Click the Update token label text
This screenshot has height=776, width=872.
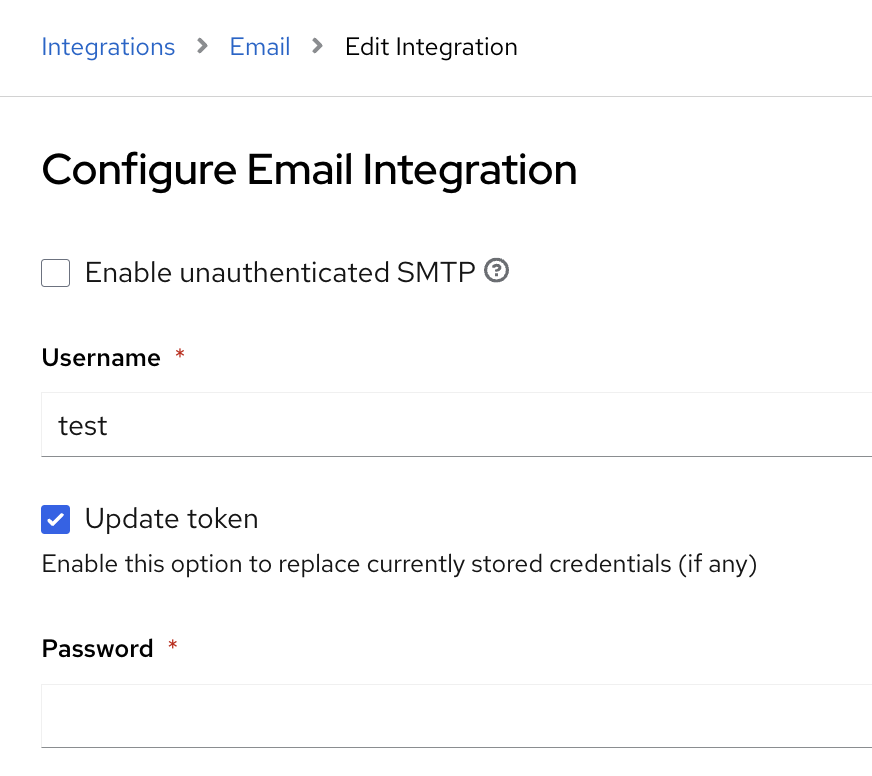coord(172,519)
